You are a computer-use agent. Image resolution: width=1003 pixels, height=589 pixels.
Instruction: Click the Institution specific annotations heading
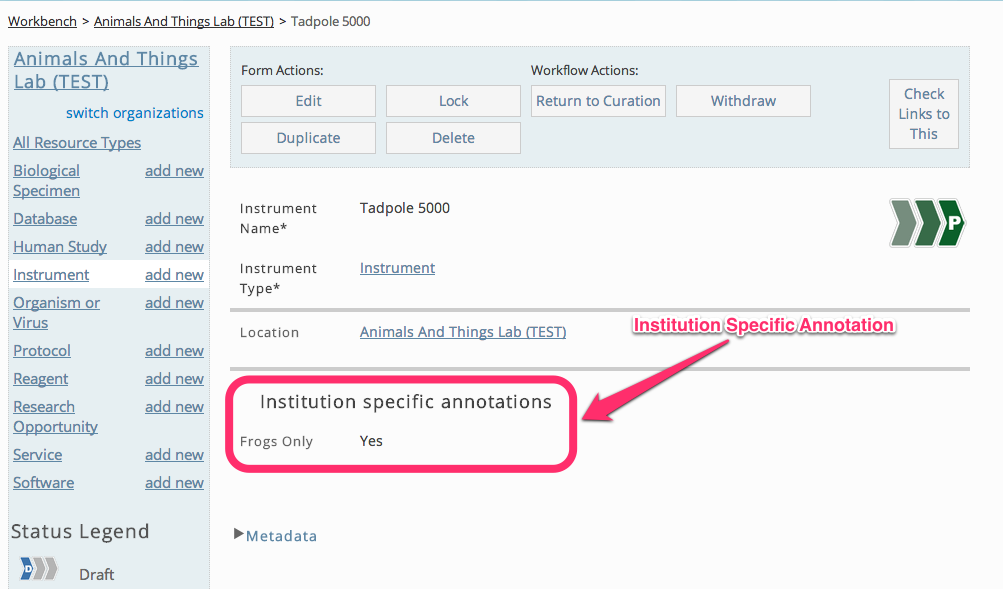(x=406, y=402)
